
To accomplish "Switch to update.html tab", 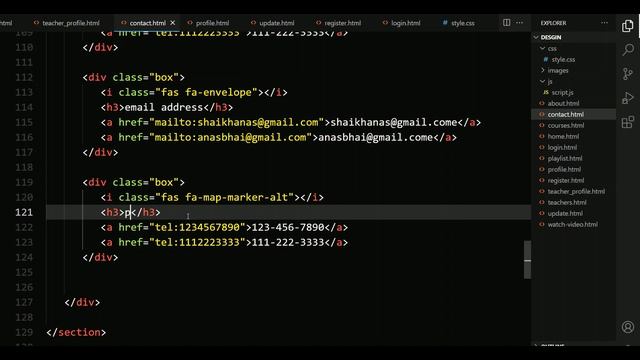I will point(272,23).
